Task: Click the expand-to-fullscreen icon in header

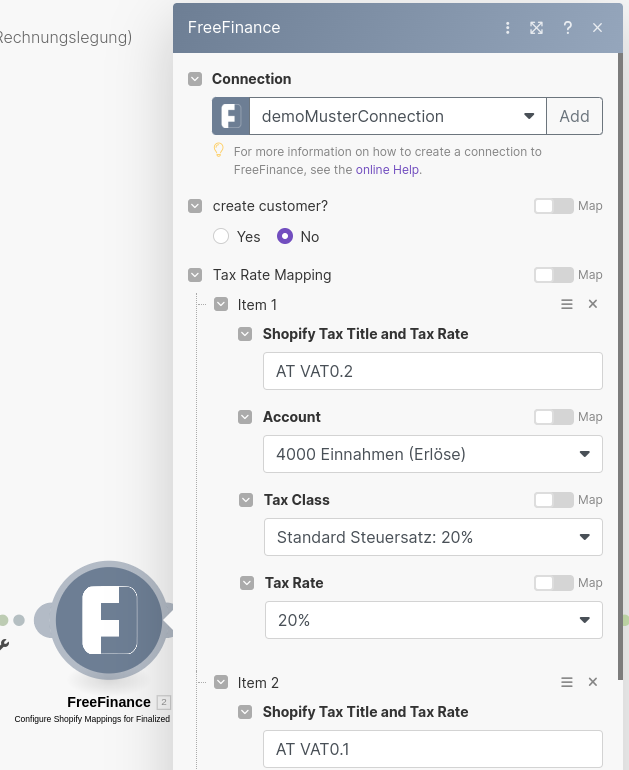Action: (537, 28)
